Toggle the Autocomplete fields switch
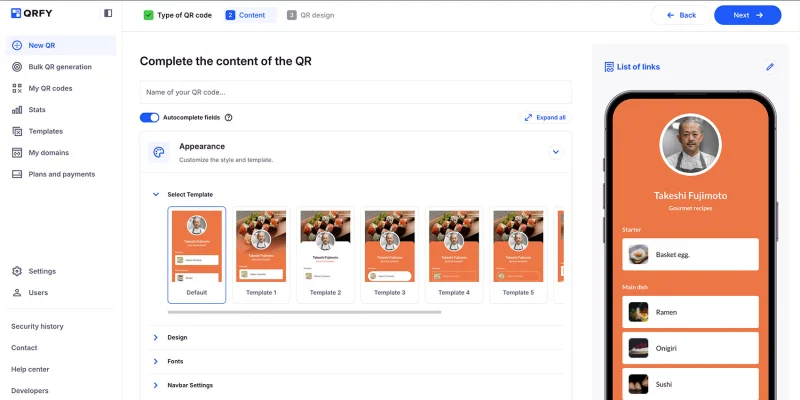 pyautogui.click(x=149, y=117)
